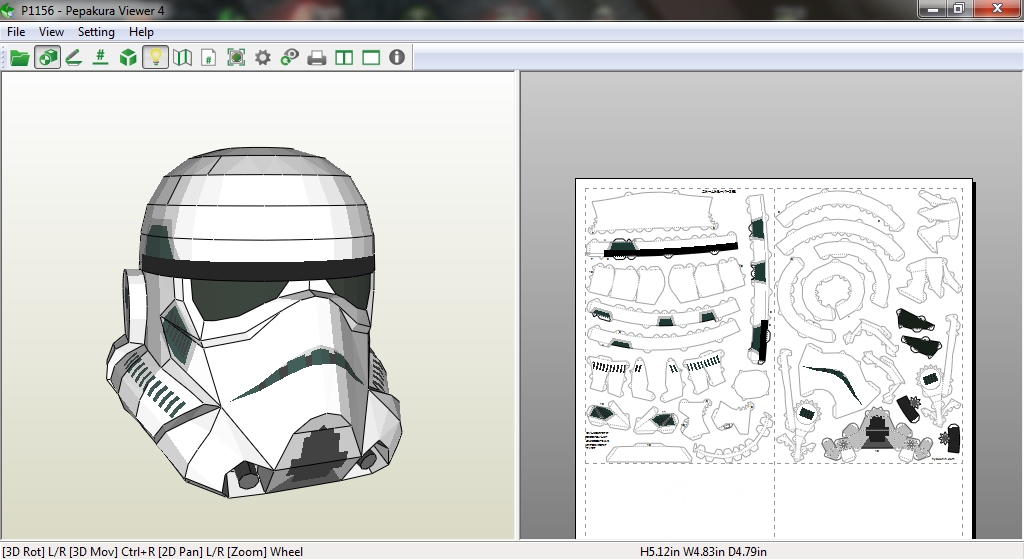Open the View menu
The image size is (1024, 560).
tap(51, 32)
